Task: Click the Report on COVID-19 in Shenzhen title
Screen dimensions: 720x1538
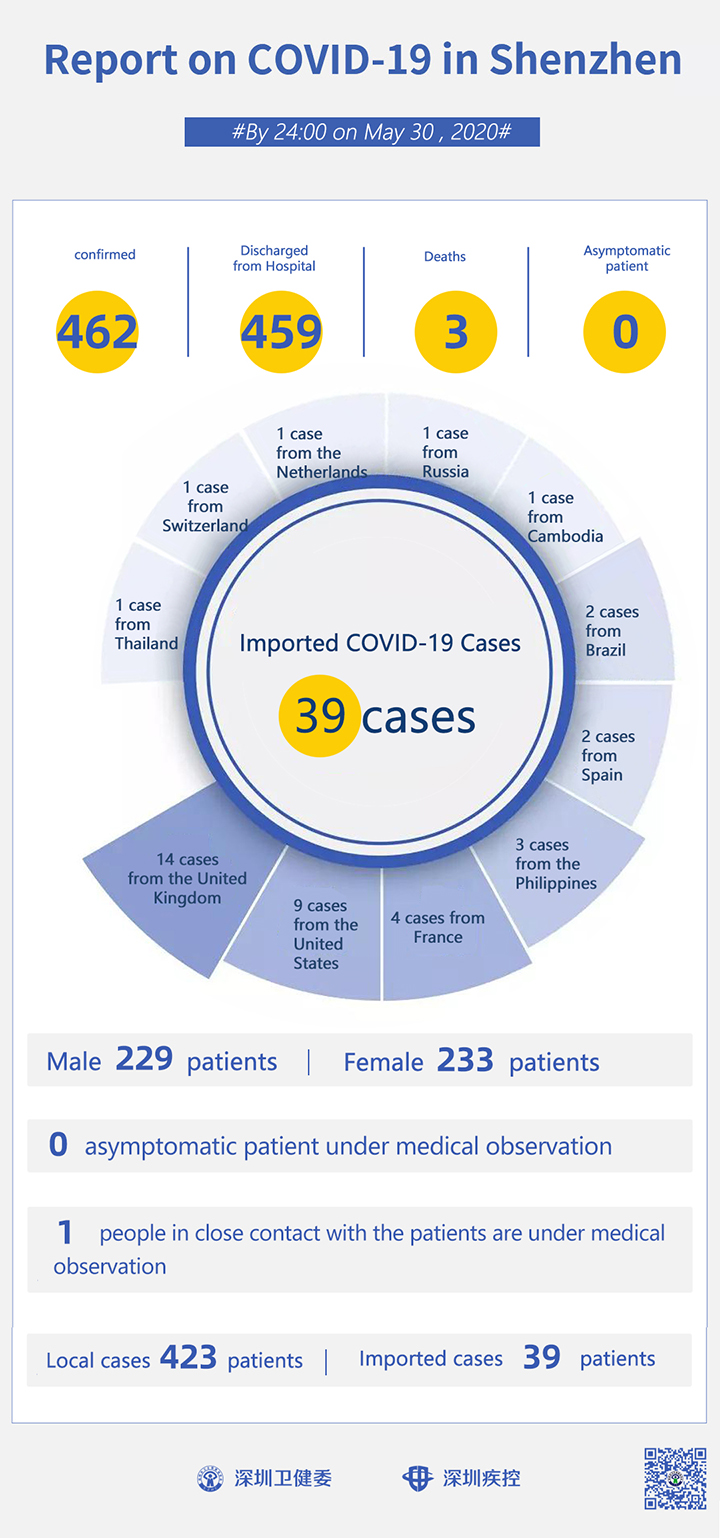Action: [363, 60]
